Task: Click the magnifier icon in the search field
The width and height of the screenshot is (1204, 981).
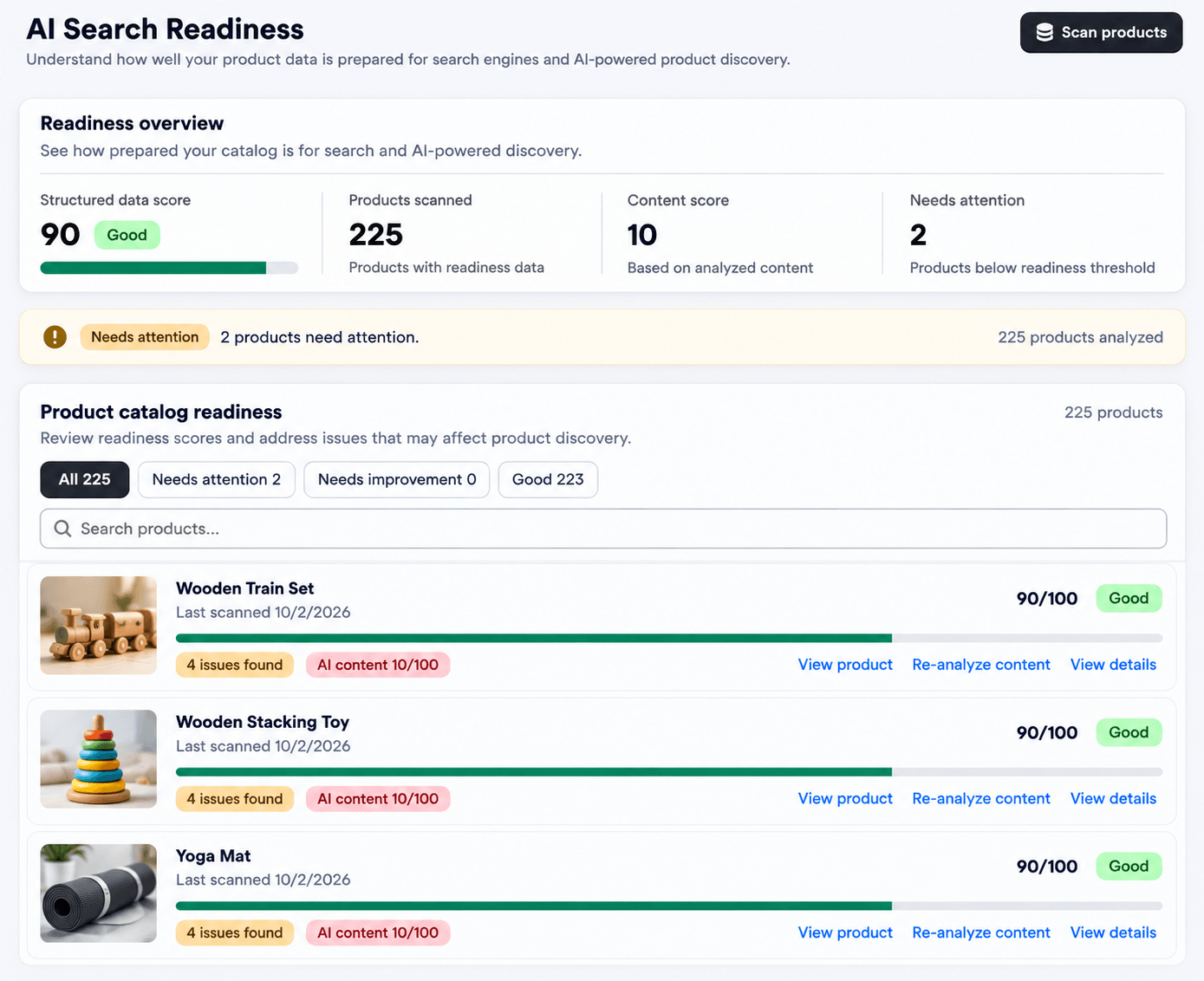Action: 62,529
